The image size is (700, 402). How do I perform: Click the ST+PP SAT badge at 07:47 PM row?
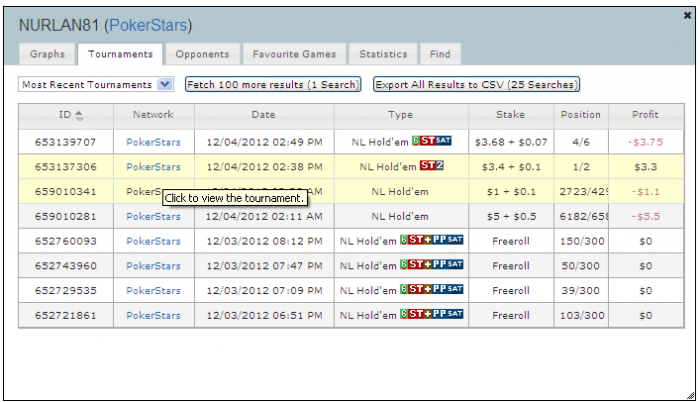pyautogui.click(x=431, y=264)
